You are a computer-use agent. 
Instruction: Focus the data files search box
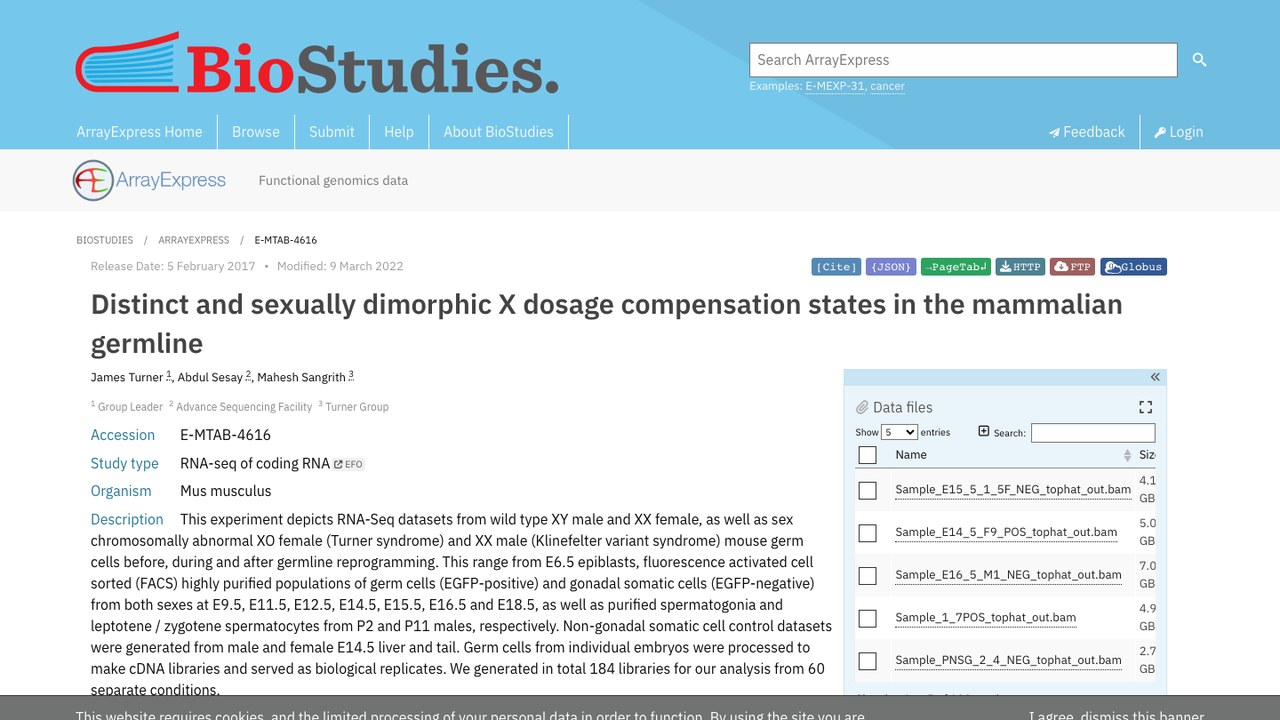click(1093, 433)
